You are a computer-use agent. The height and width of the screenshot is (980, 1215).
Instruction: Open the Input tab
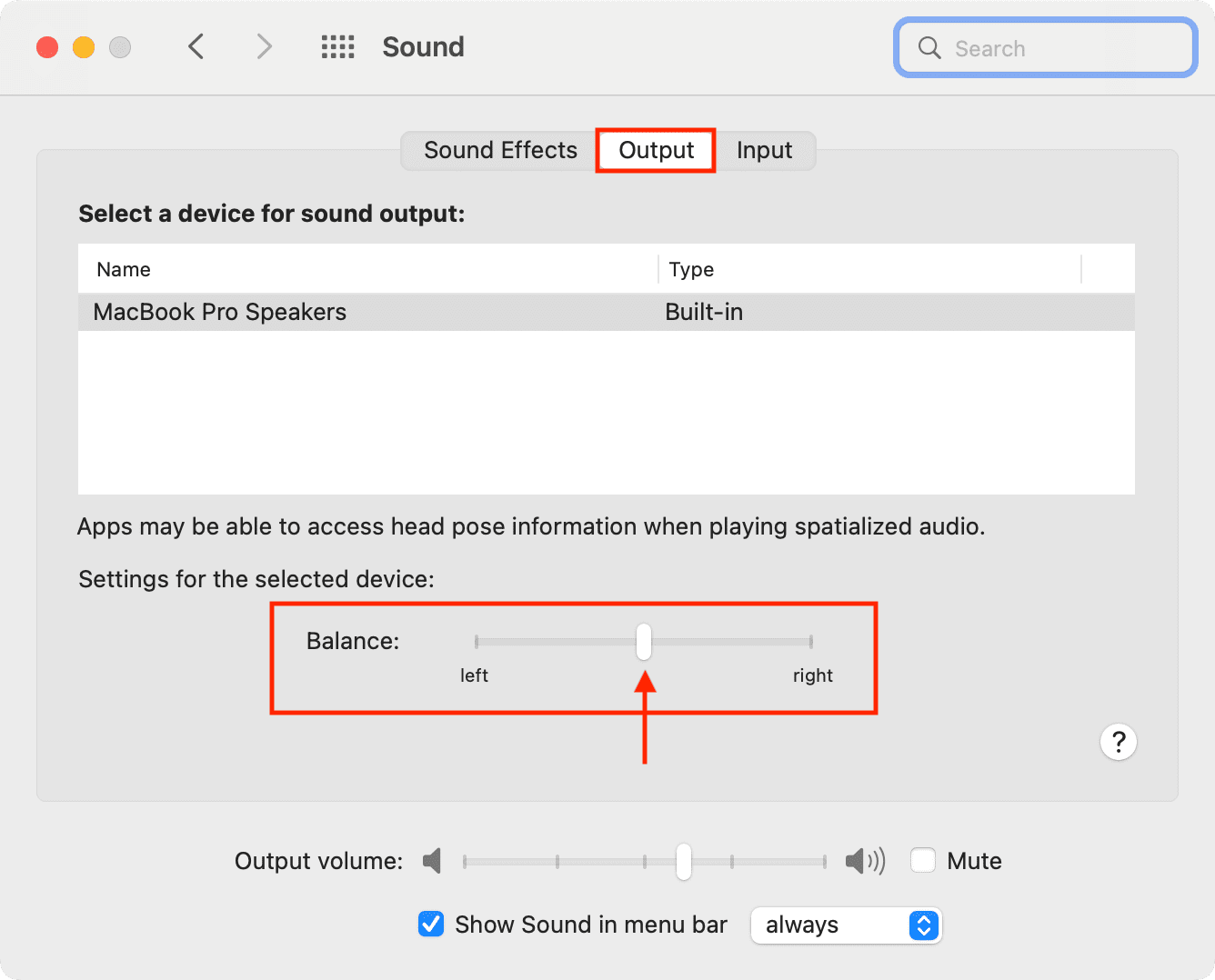(764, 150)
